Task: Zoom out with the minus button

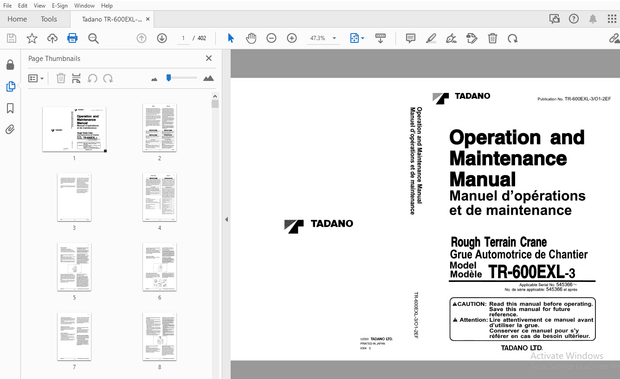Action: [271, 38]
